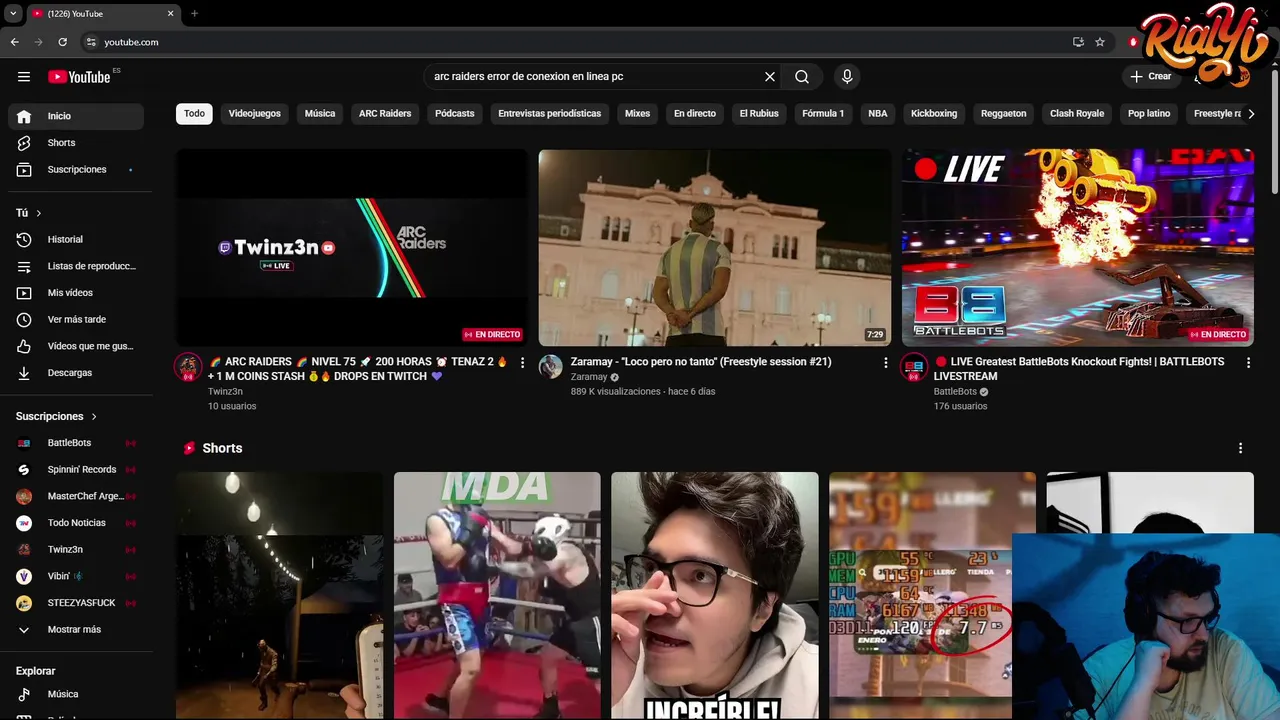
Task: Open Historial in the sidebar
Action: coord(76,240)
